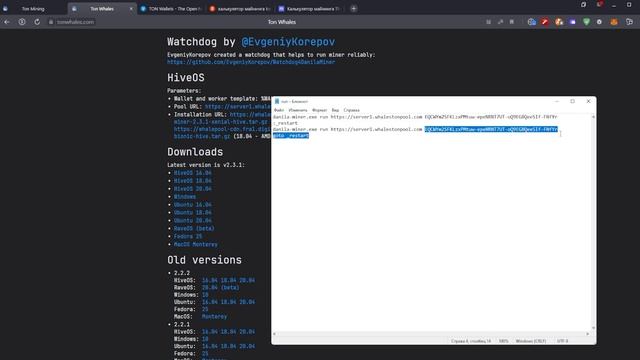The height and width of the screenshot is (360, 640).
Task: Minimize the Notepad window
Action: (x=557, y=101)
